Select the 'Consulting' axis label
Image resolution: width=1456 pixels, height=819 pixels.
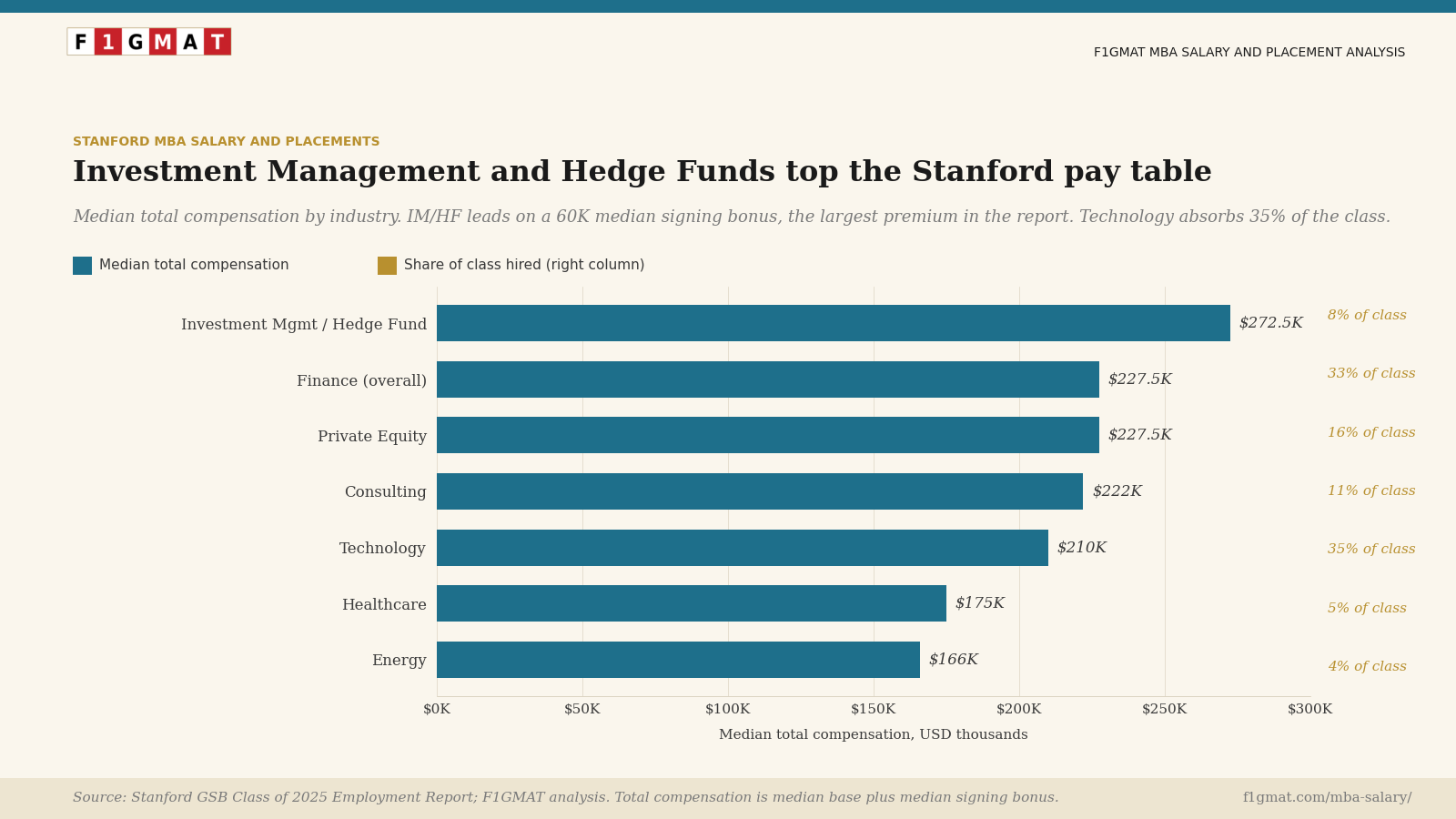(x=385, y=492)
